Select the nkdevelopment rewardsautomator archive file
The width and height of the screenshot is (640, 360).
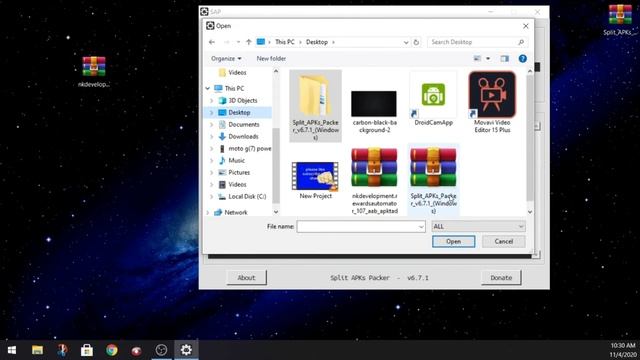(x=374, y=181)
